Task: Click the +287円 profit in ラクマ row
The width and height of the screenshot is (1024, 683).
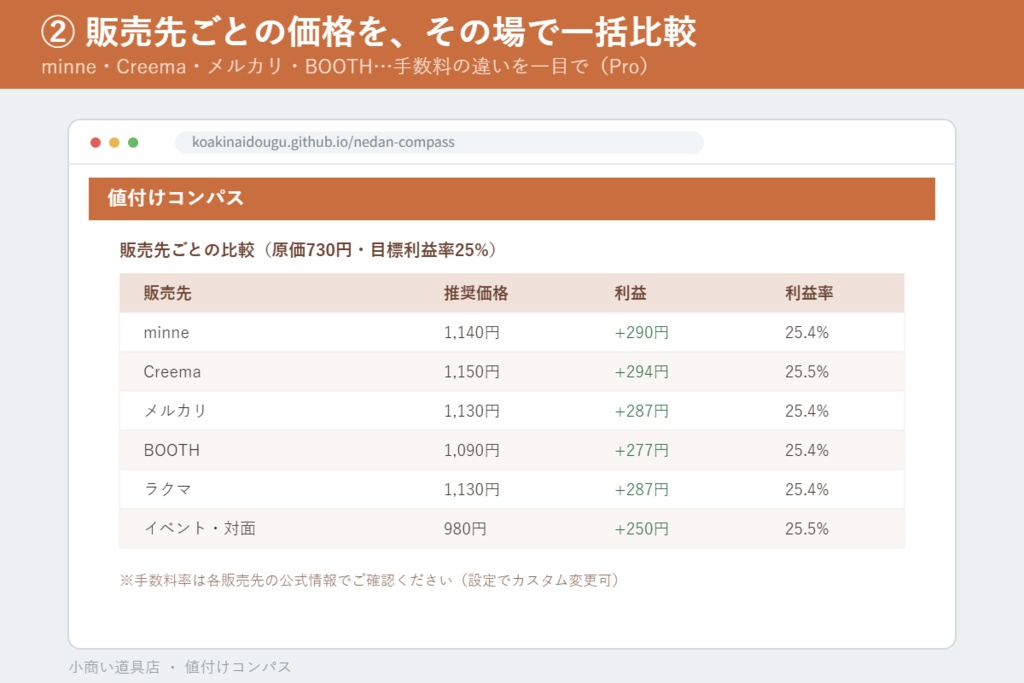Action: point(641,489)
